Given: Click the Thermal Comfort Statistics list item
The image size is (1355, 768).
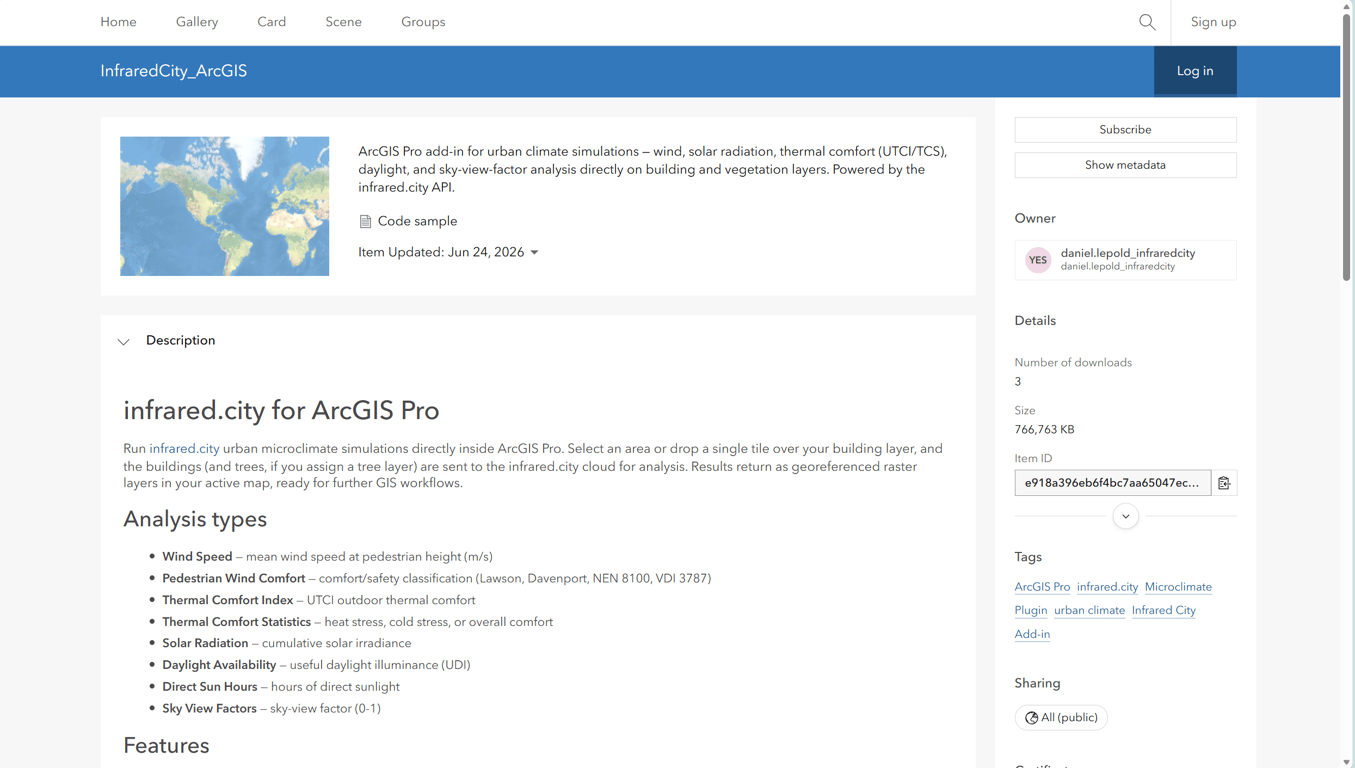Looking at the screenshot, I should (357, 622).
